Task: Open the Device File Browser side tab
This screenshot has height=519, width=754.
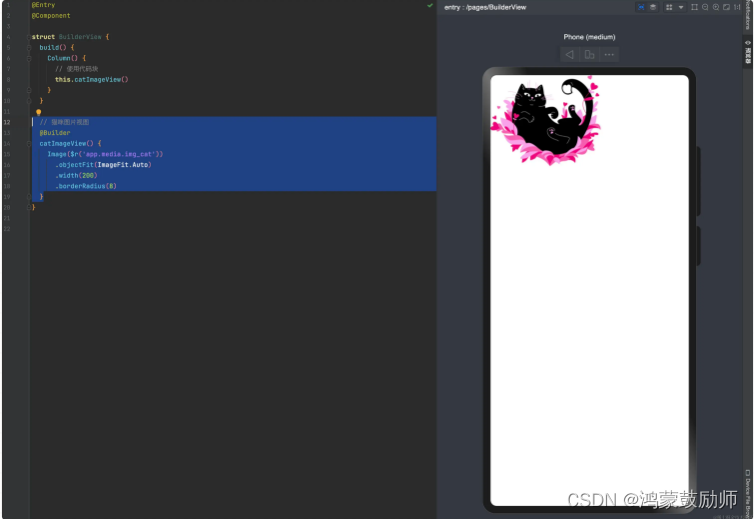Action: click(748, 493)
